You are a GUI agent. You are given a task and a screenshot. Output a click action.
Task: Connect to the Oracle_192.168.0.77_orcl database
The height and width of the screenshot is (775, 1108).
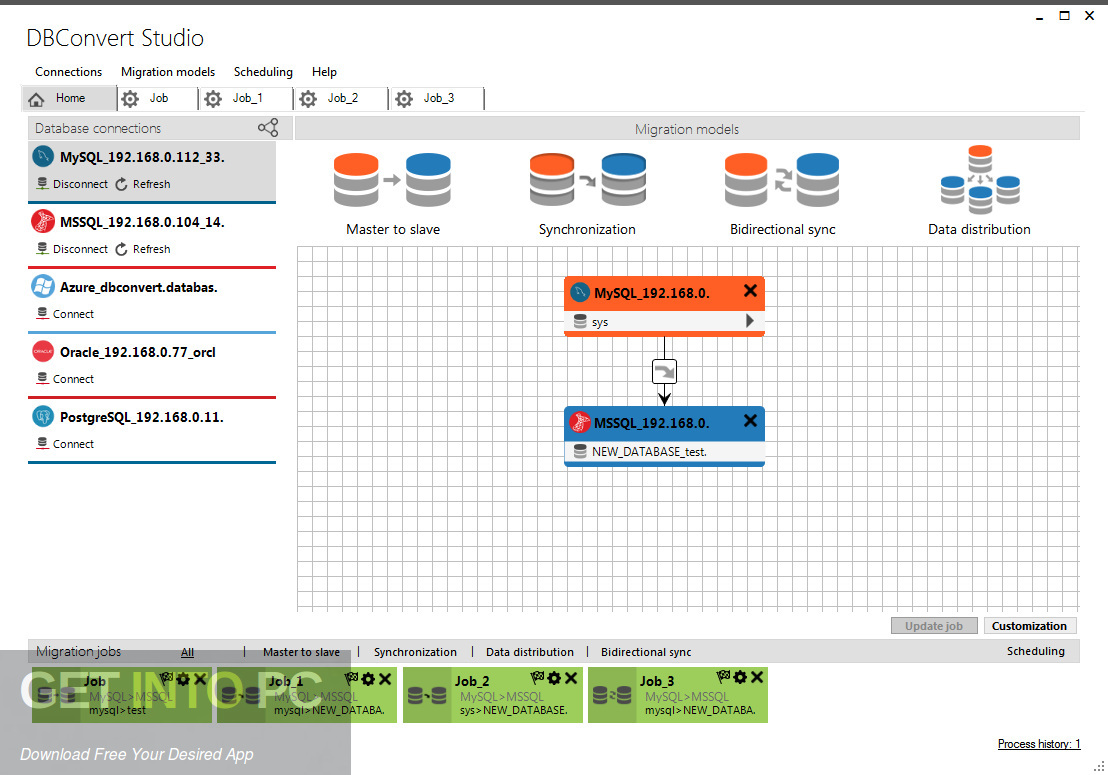click(x=65, y=379)
